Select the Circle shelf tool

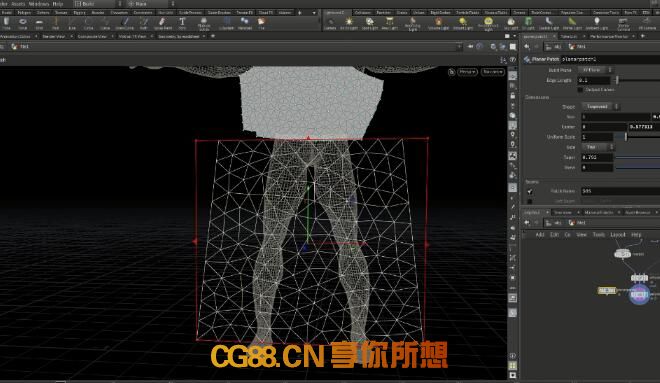(x=88, y=23)
